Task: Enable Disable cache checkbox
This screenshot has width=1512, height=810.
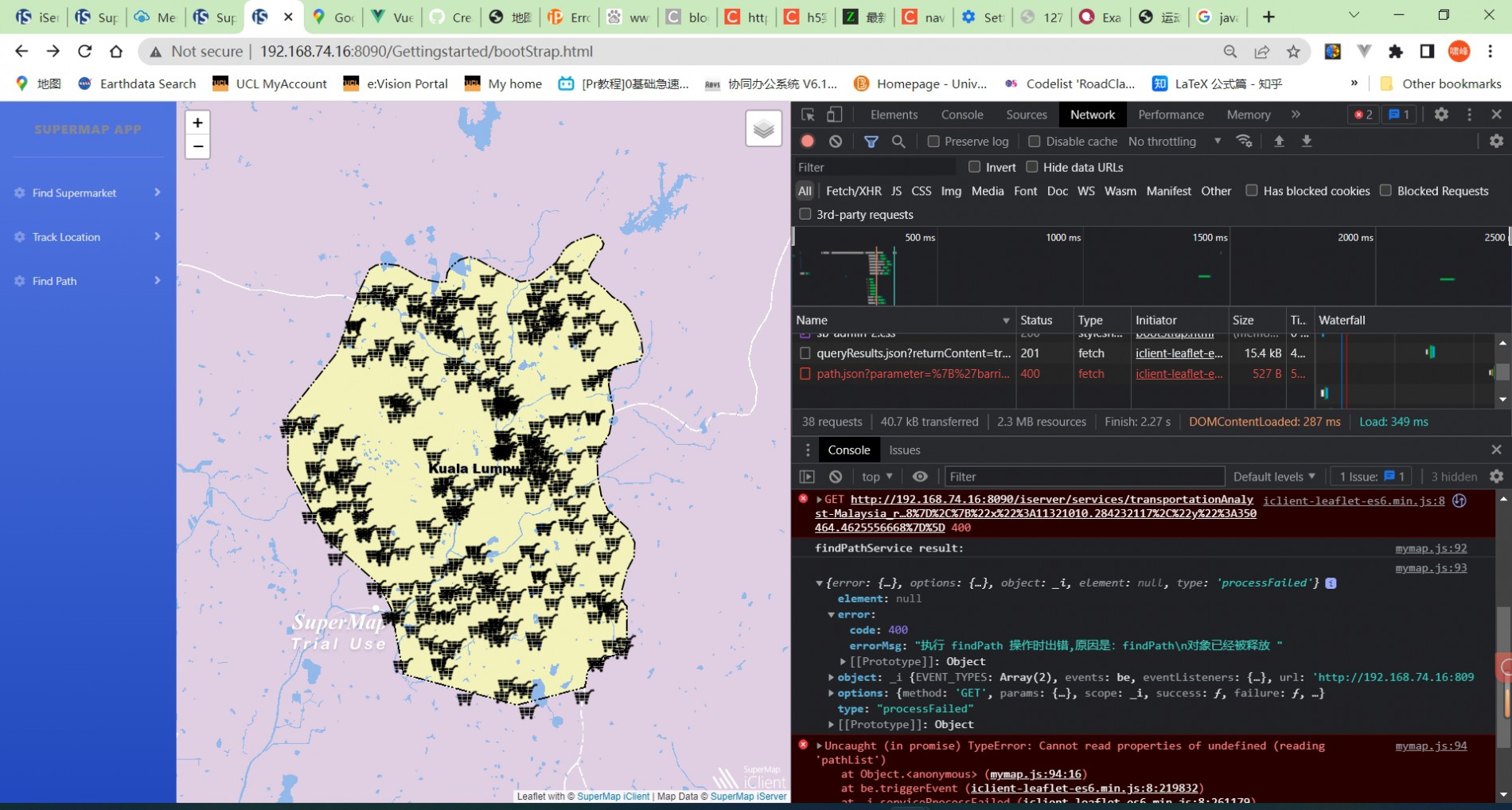Action: pos(1034,141)
